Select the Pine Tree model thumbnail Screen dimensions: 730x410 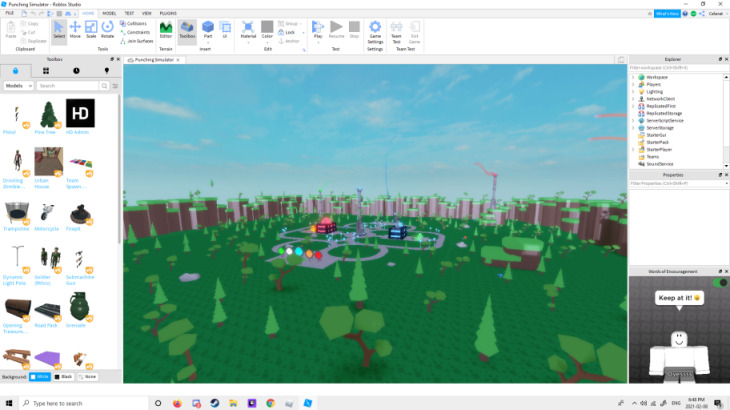48,113
